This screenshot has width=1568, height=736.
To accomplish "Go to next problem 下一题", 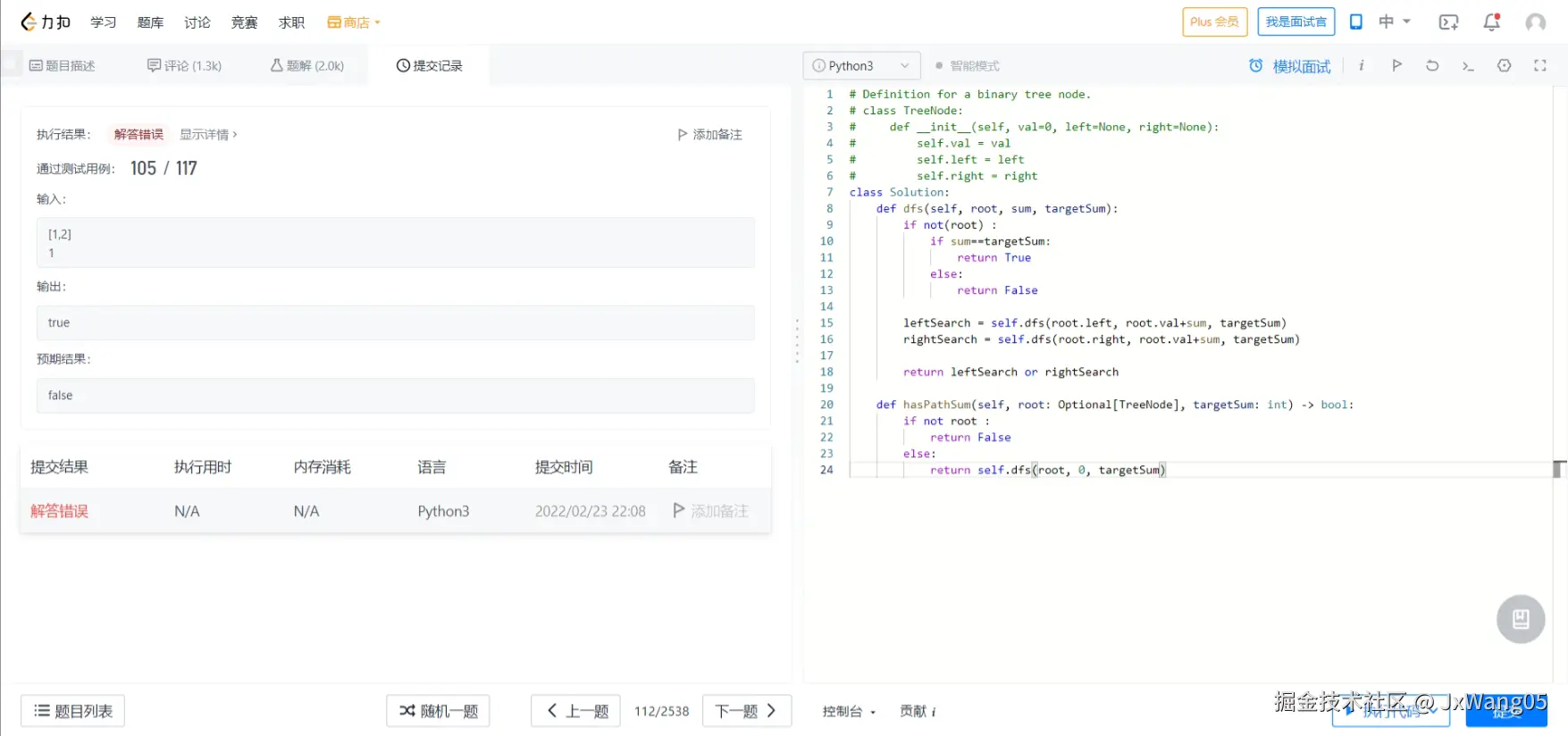I will tap(747, 711).
